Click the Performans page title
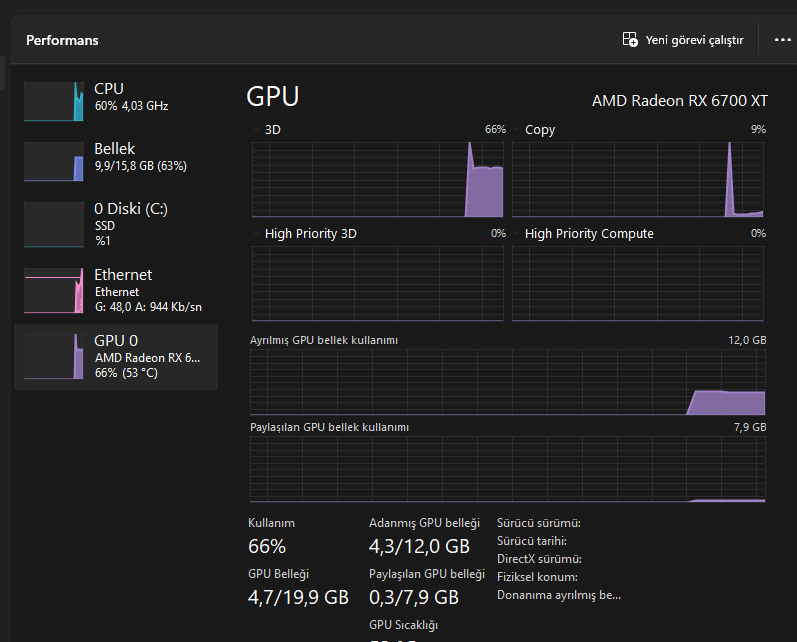 tap(62, 40)
